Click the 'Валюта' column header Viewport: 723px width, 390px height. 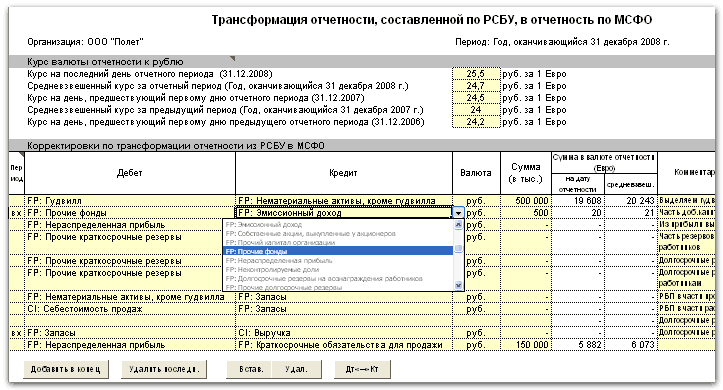coord(476,173)
